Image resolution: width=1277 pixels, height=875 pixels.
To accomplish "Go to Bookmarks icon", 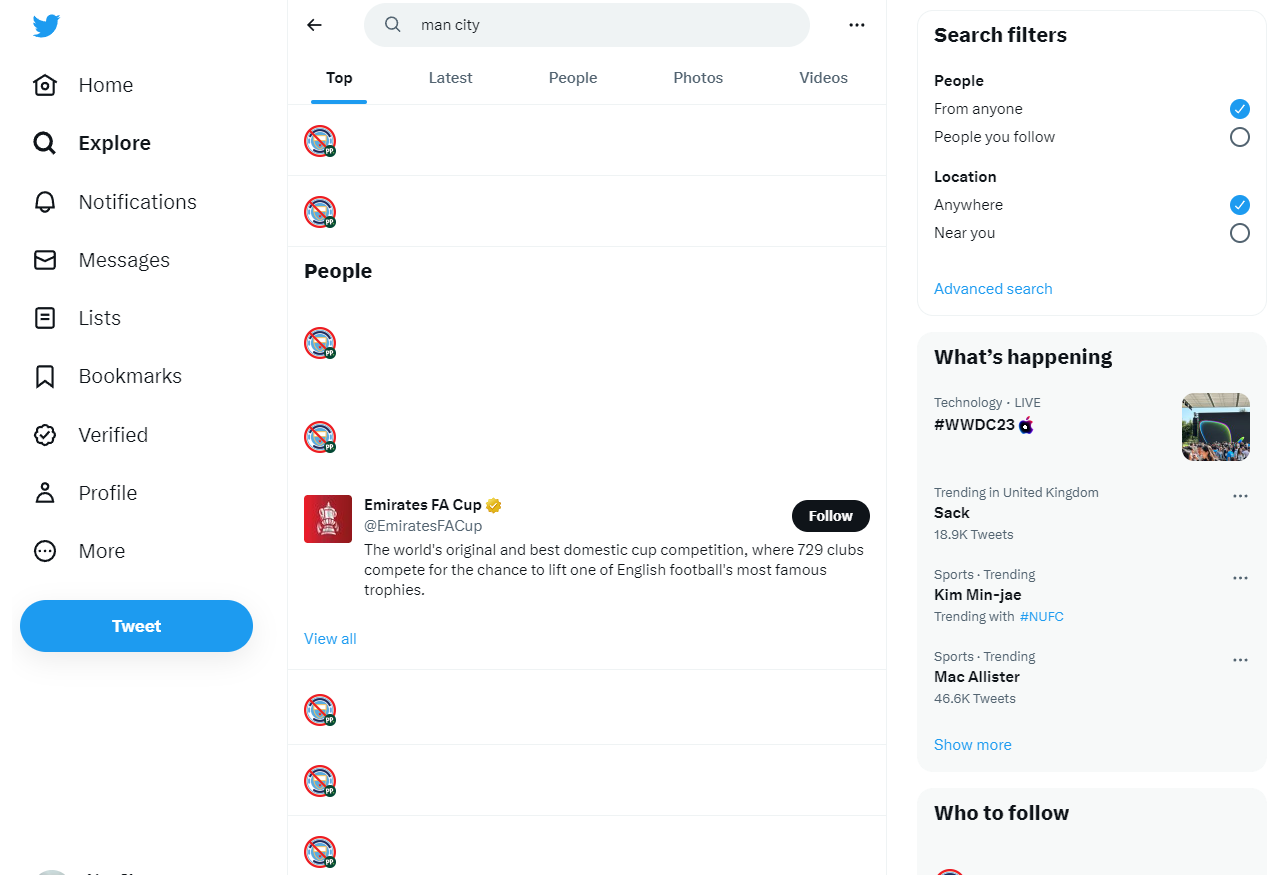I will [45, 377].
